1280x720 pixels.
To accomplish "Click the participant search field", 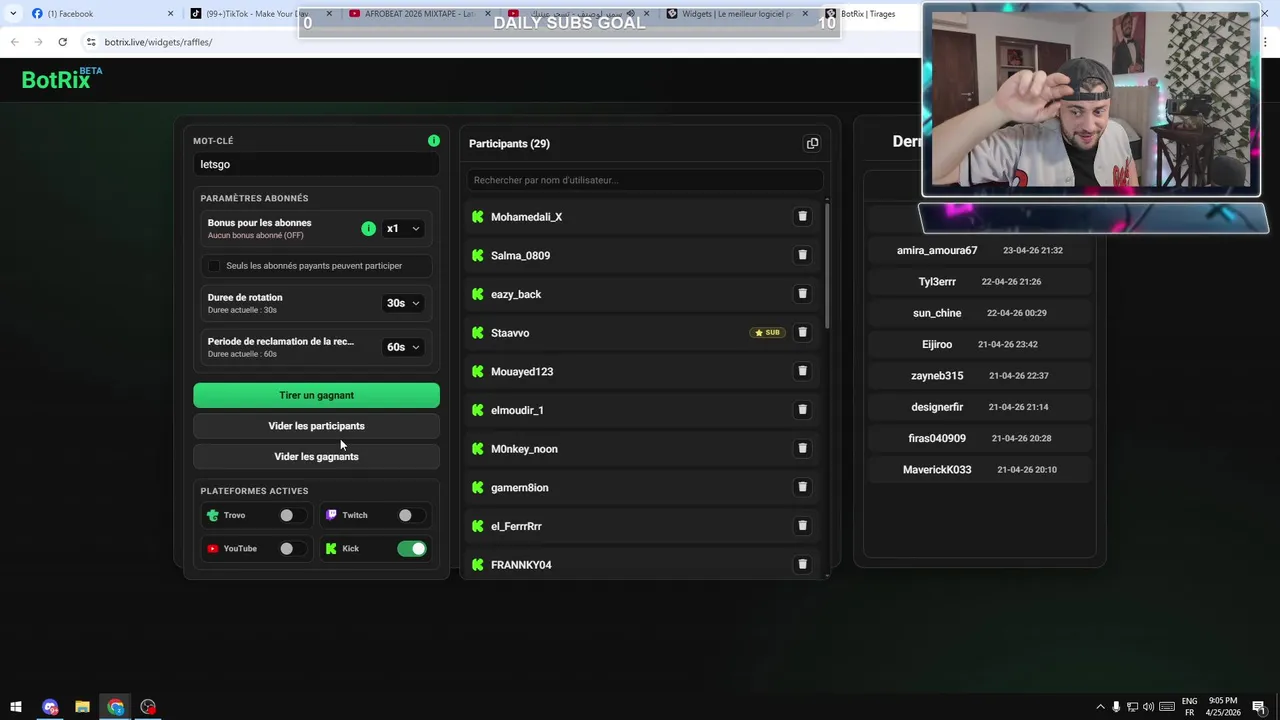I will (644, 180).
